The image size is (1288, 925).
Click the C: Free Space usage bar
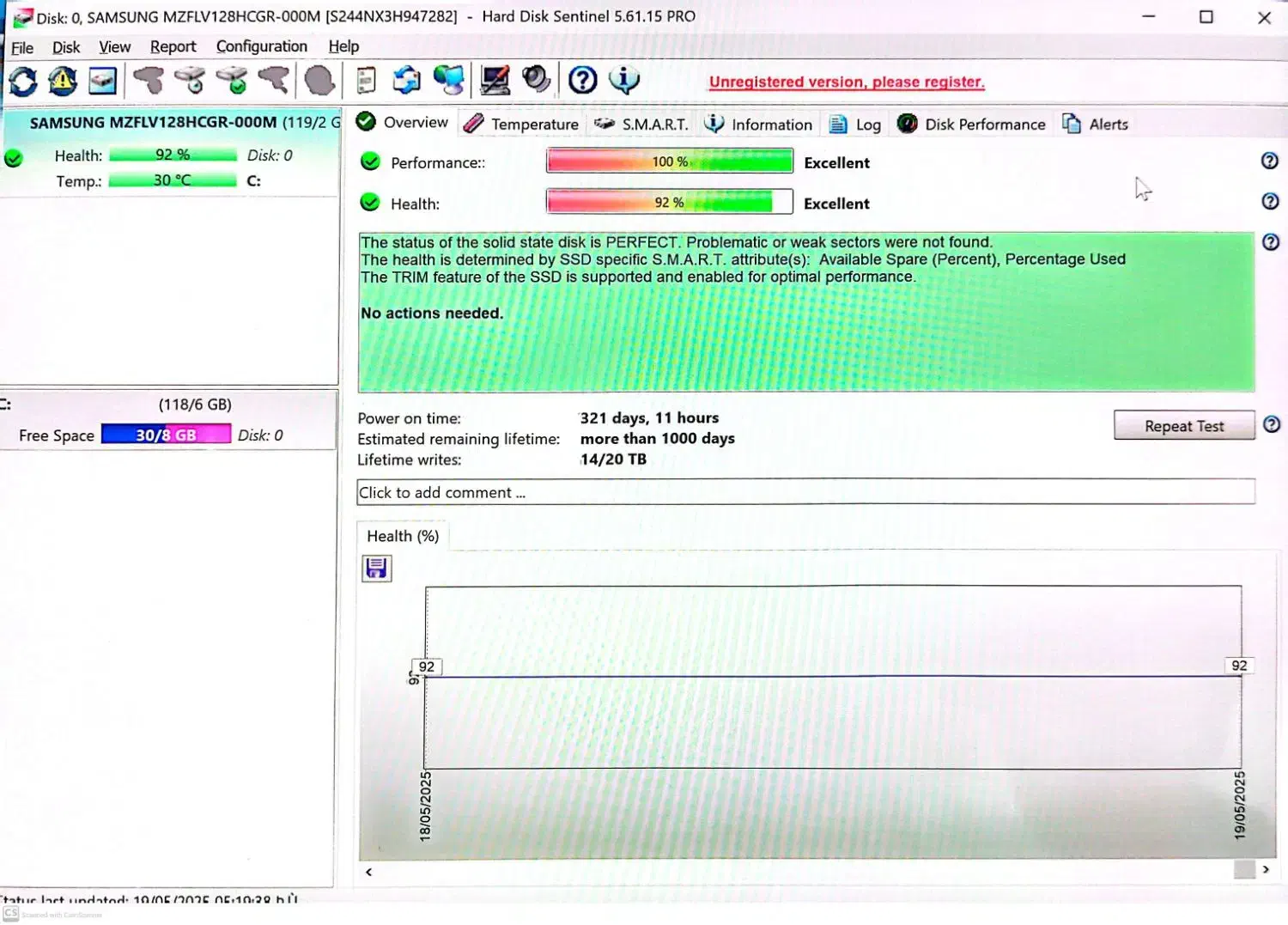(166, 435)
